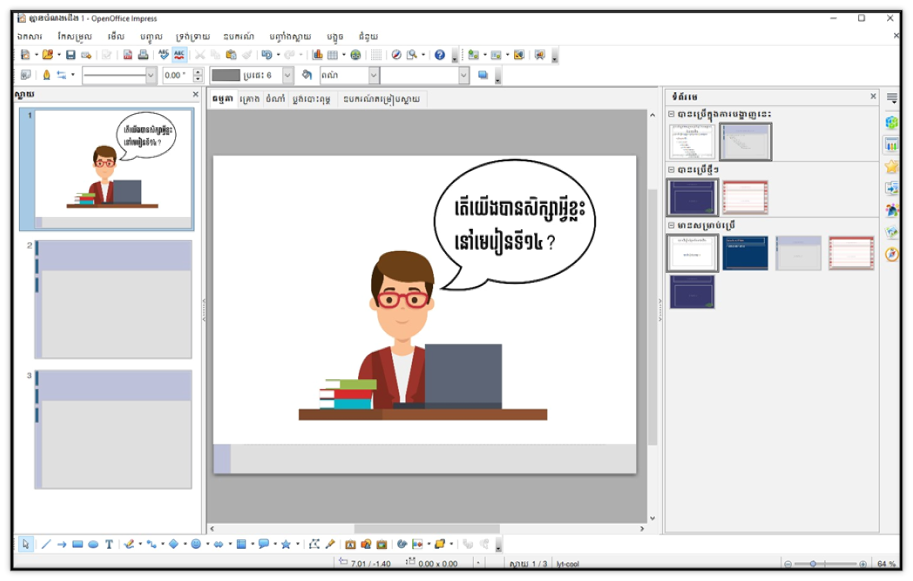Image resolution: width=913 pixels, height=581 pixels.
Task: Open the Custom Animation star icon in sidebar
Action: [x=892, y=166]
